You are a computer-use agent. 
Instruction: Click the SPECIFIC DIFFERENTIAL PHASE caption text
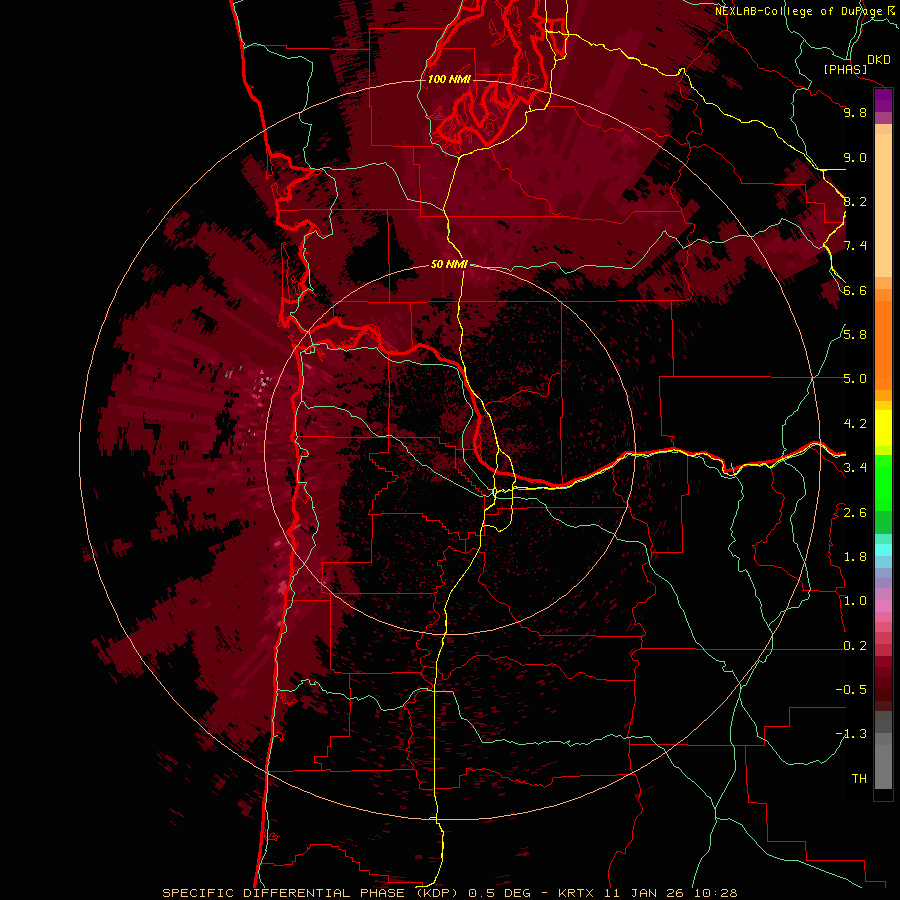pos(283,893)
